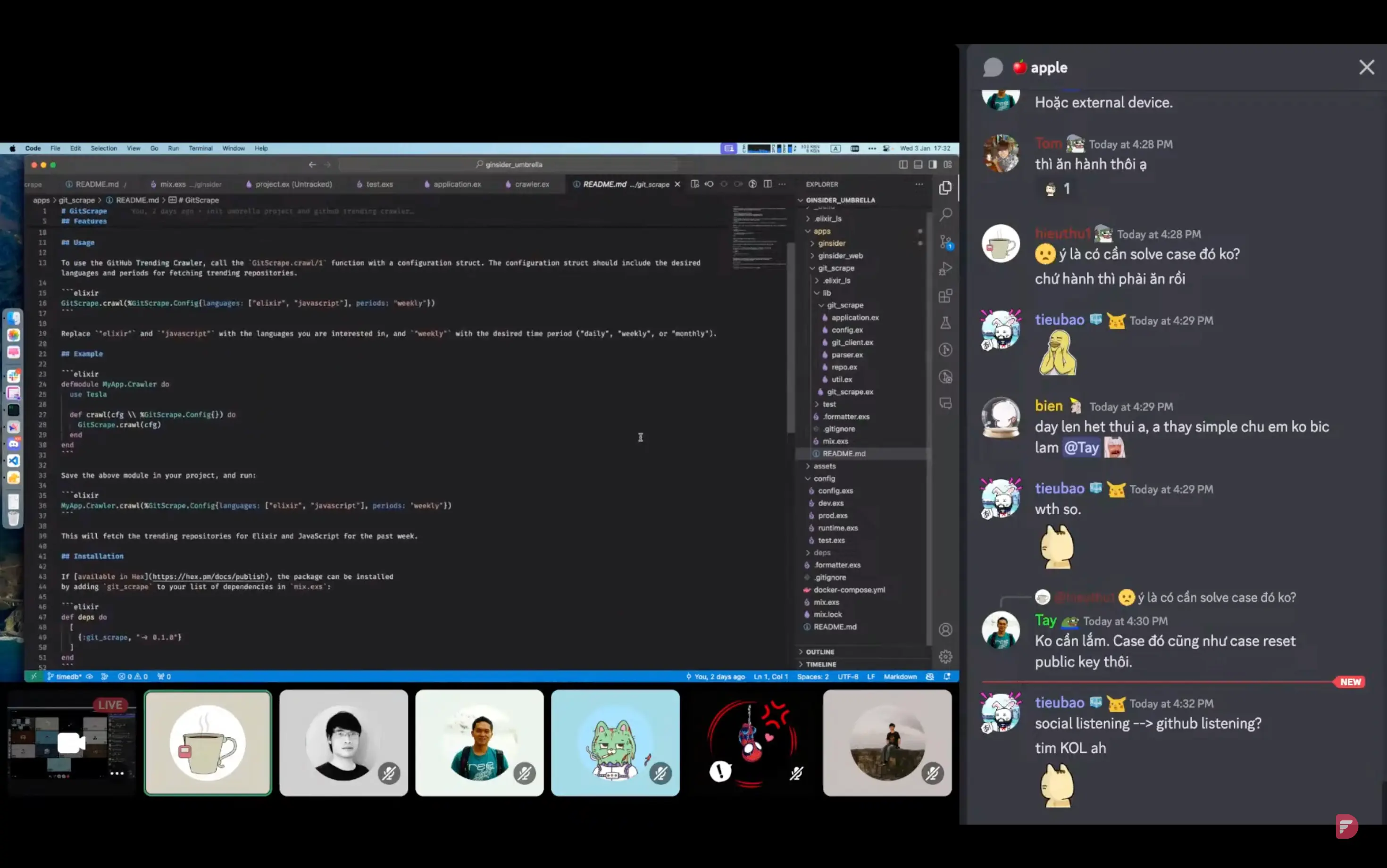Click Spaces: 2 in the status bar
Viewport: 1387px width, 868px height.
(x=812, y=676)
